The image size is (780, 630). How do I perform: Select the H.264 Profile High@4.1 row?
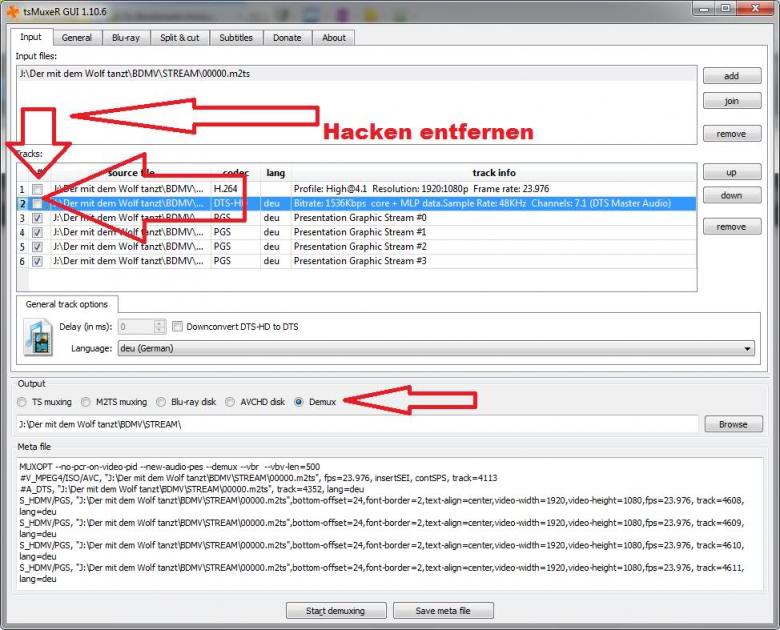(357, 189)
